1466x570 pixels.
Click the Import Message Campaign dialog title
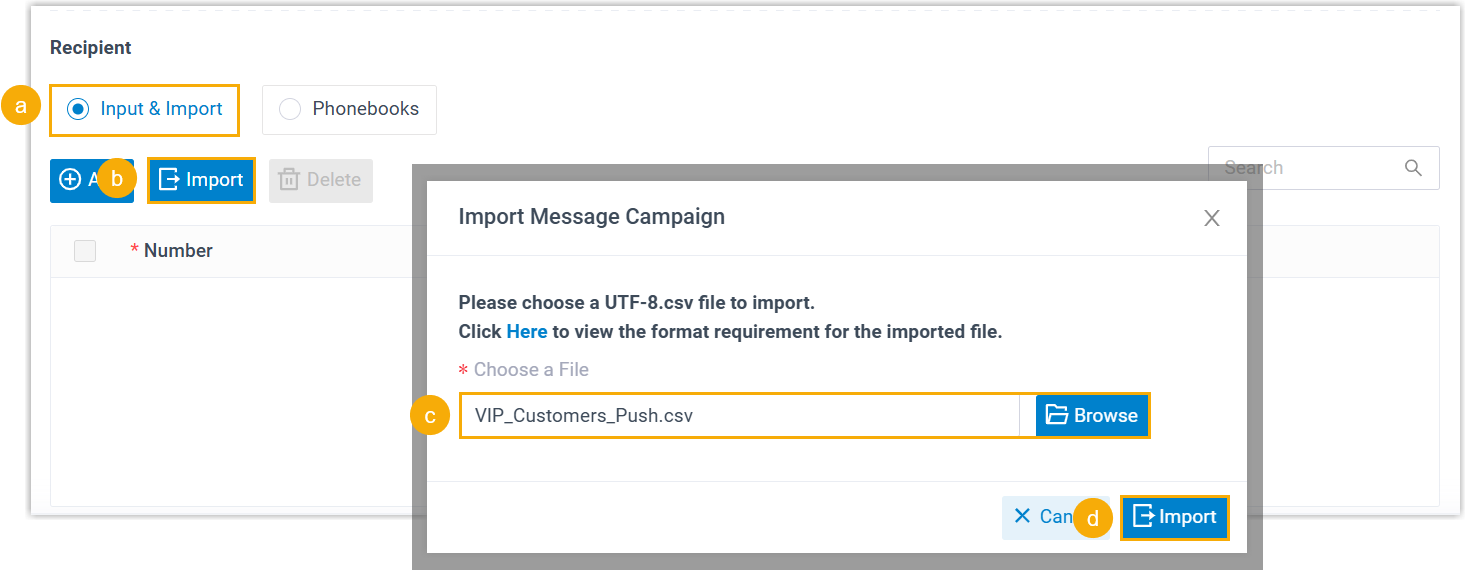click(x=591, y=216)
